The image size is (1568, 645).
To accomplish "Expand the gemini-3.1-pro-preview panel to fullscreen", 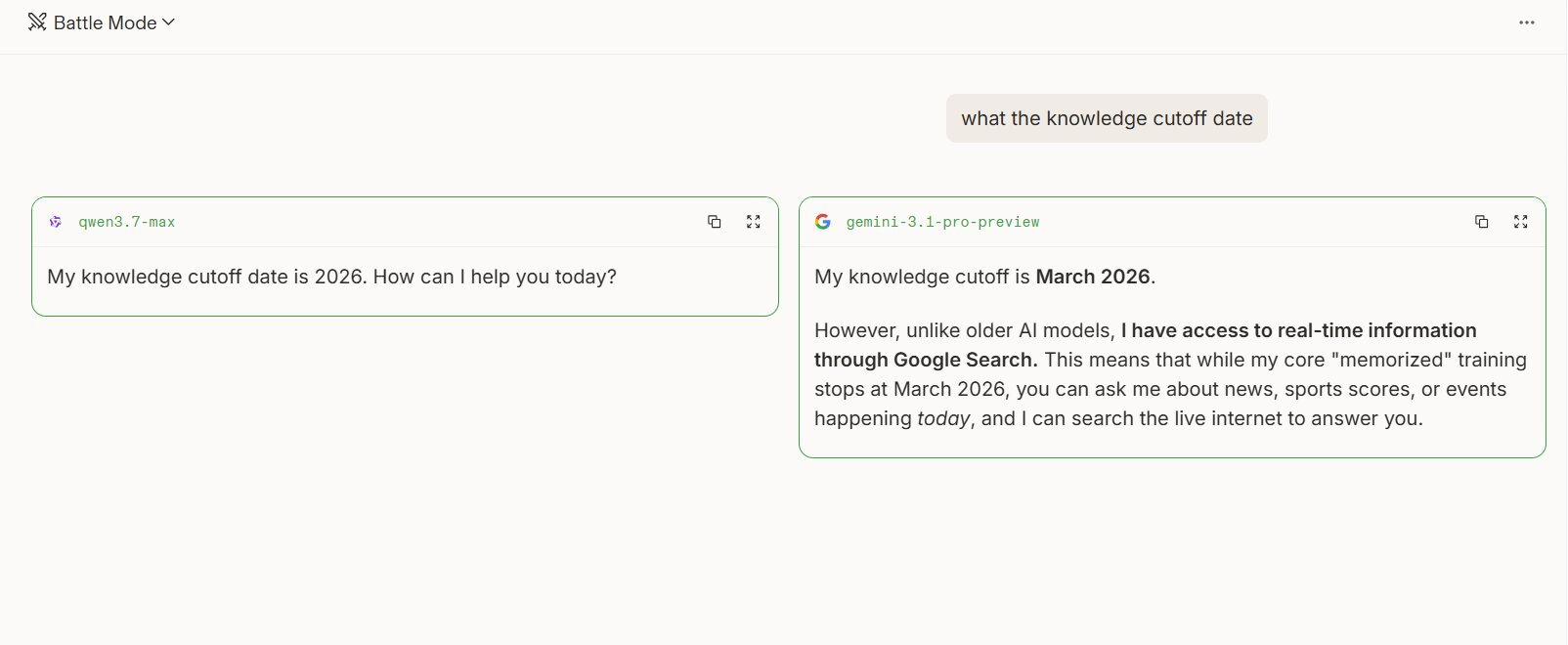I will coord(1520,222).
